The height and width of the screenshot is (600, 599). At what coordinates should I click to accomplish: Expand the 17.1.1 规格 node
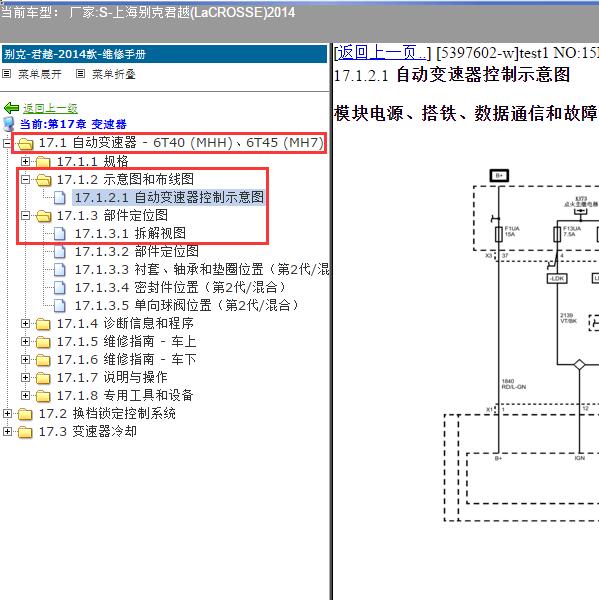(x=25, y=161)
